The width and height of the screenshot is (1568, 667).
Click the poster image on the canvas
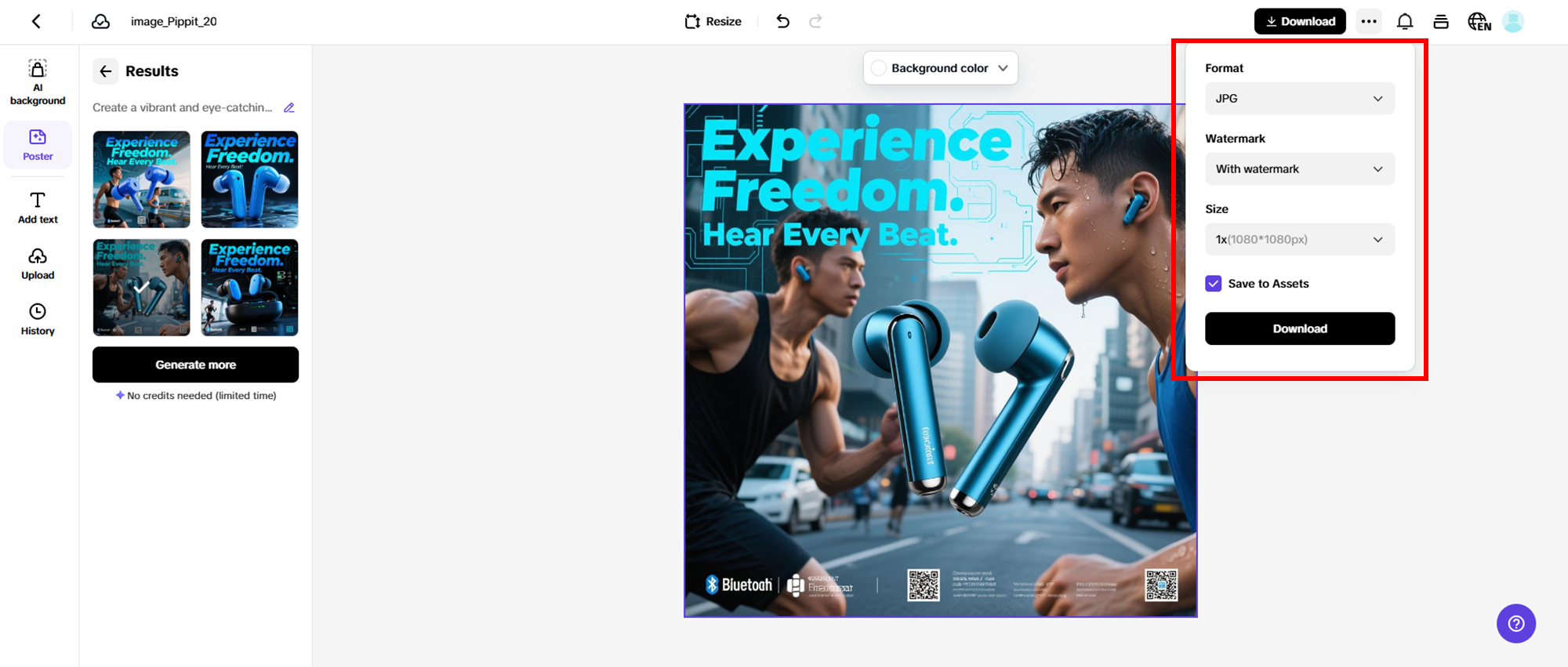tap(940, 361)
